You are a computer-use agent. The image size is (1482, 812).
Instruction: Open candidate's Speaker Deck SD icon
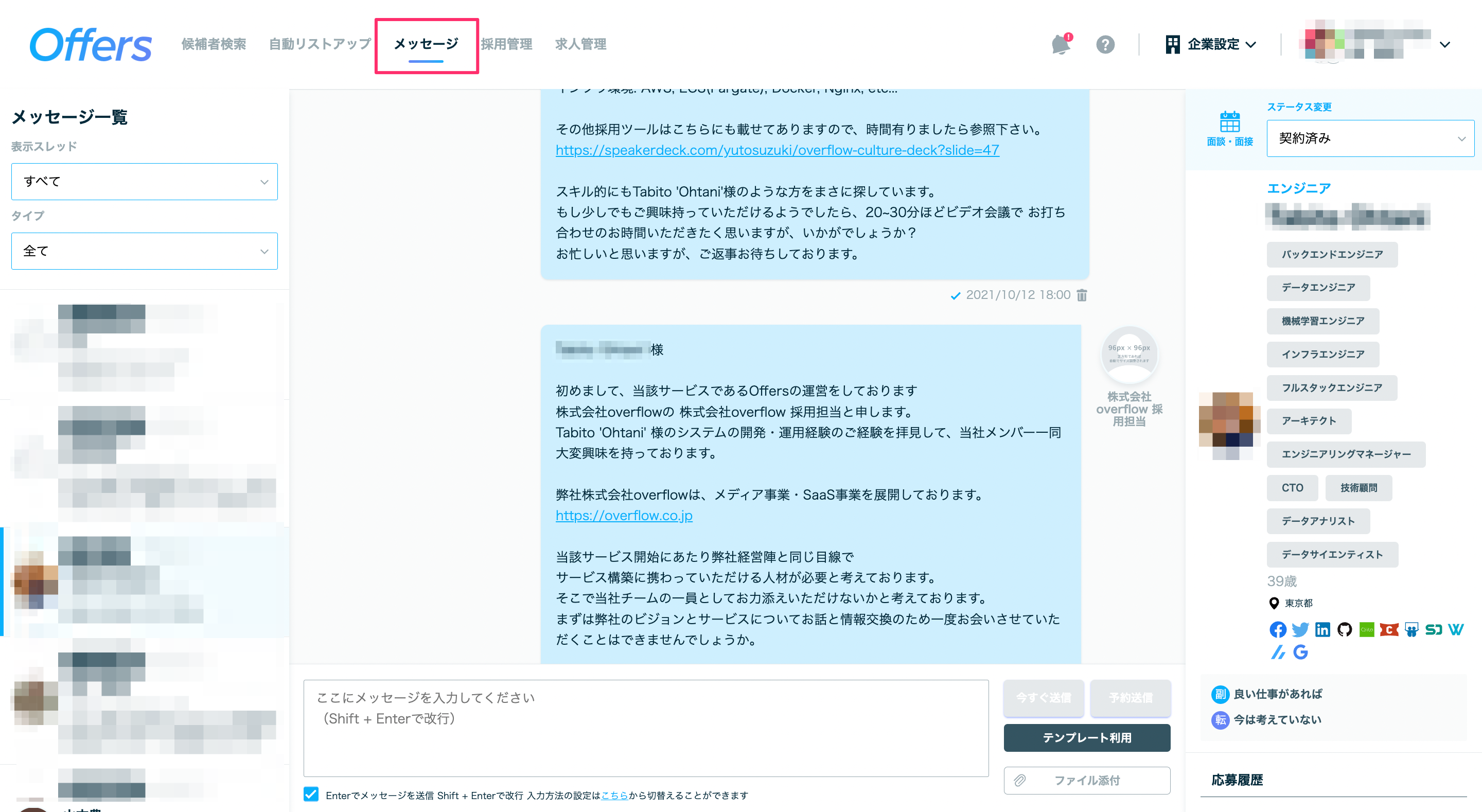click(x=1433, y=629)
